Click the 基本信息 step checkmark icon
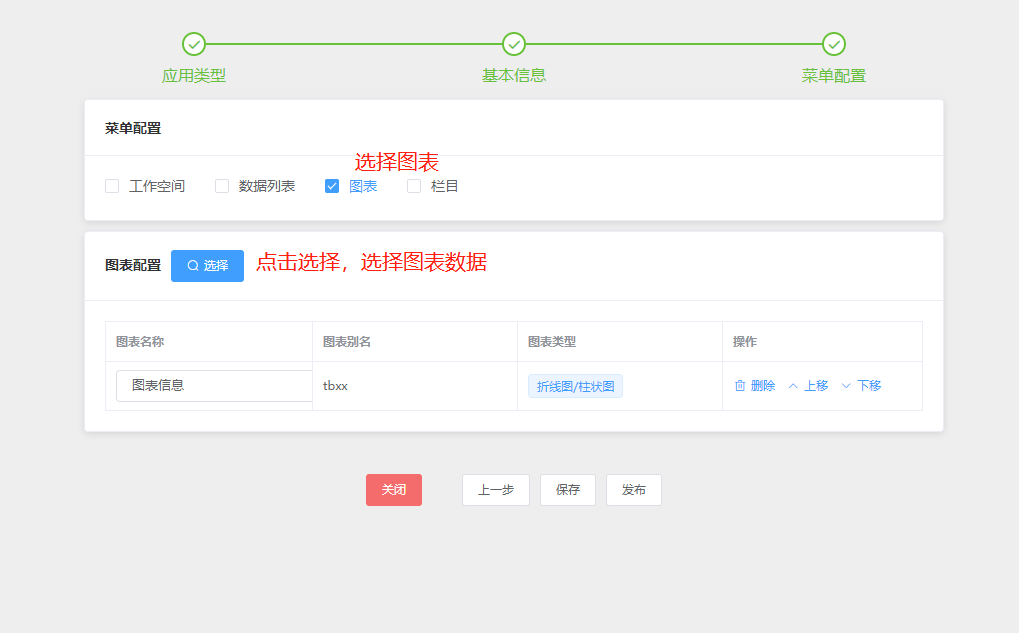The width and height of the screenshot is (1019, 633). [514, 44]
